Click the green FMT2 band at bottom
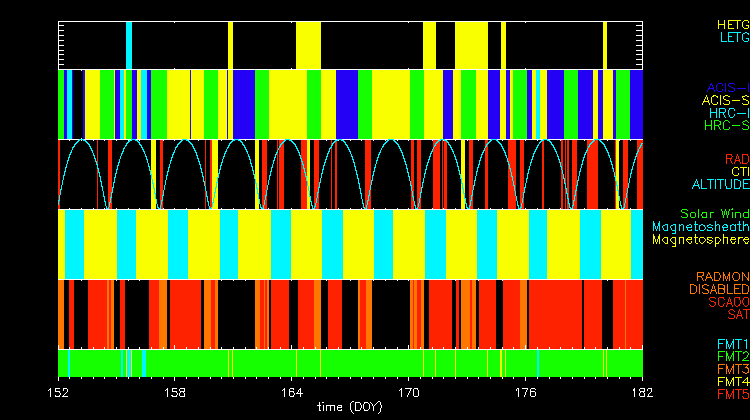This screenshot has width=750, height=420. point(350,362)
